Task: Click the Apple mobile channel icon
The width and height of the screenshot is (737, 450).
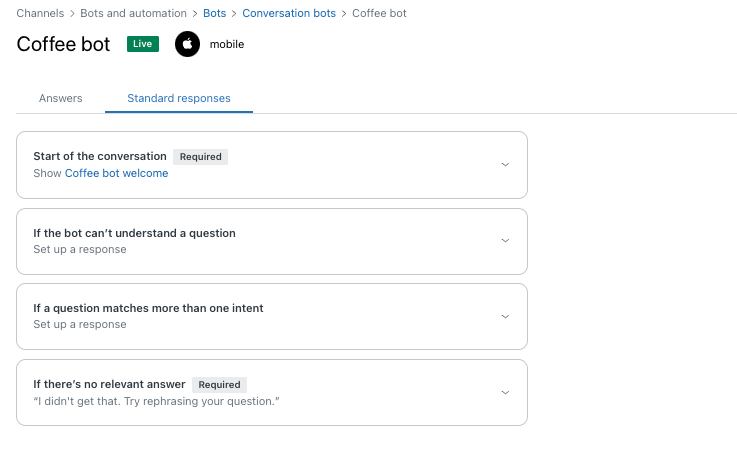Action: [187, 44]
